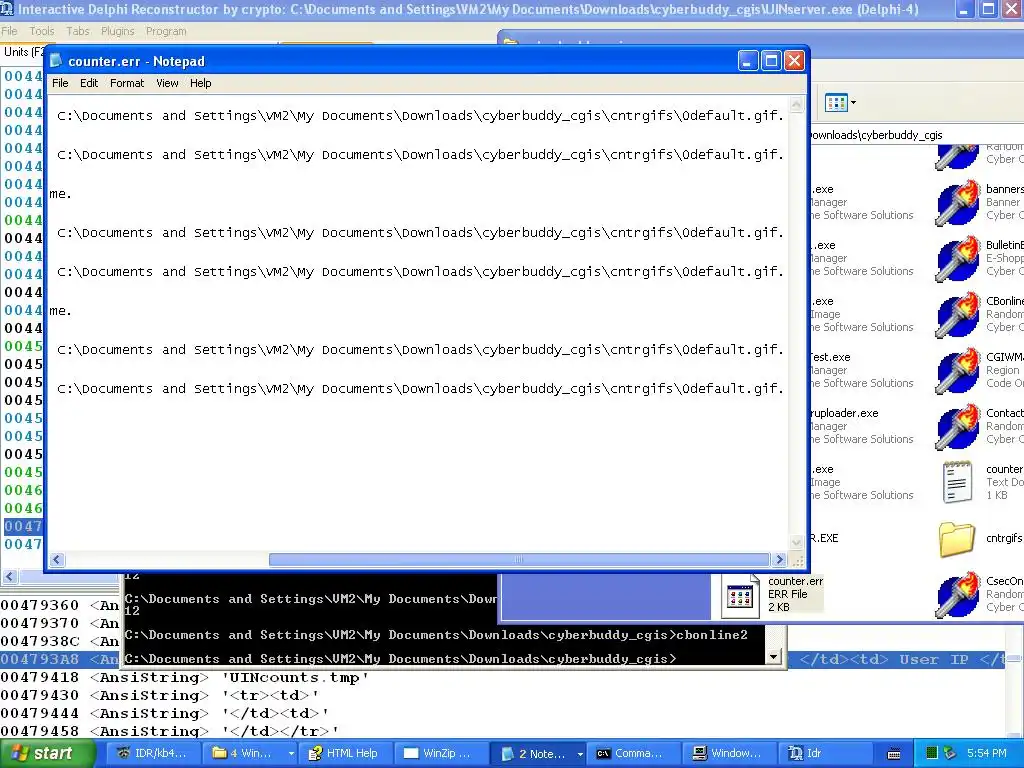
Task: Open the cntrgifs folder icon
Action: coord(957,539)
